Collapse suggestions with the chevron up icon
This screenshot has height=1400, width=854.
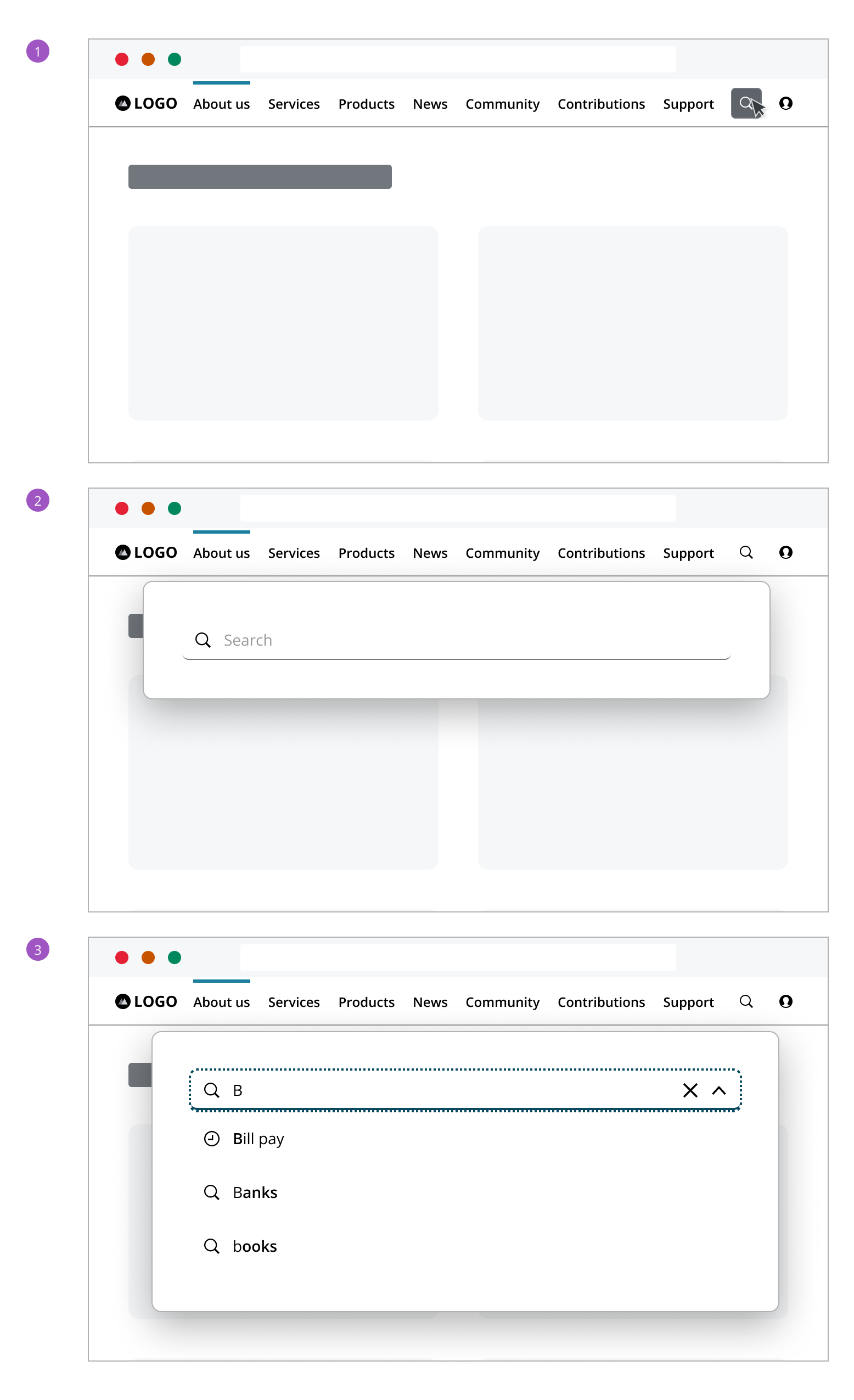[718, 1090]
